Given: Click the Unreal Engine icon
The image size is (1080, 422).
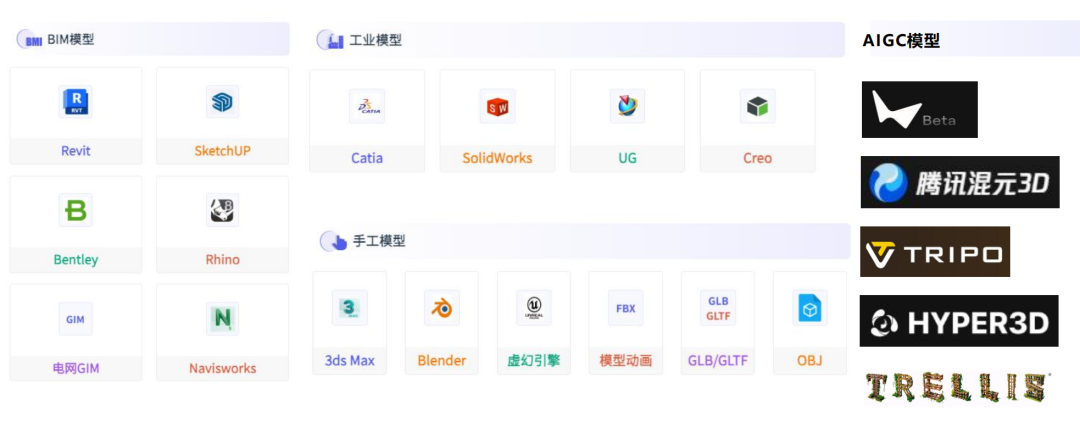Looking at the screenshot, I should pos(534,308).
